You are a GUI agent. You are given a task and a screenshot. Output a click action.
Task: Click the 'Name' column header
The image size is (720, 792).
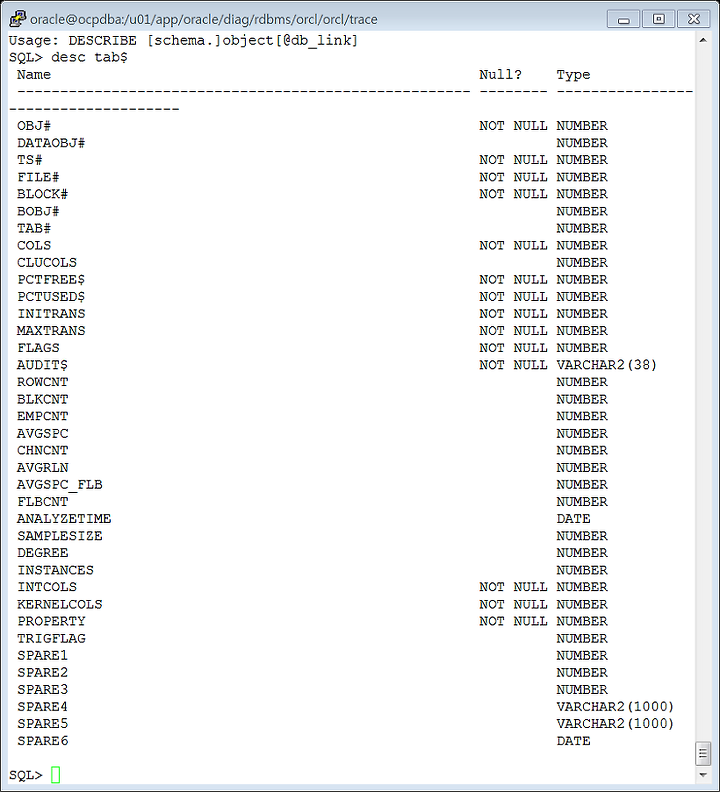34,75
